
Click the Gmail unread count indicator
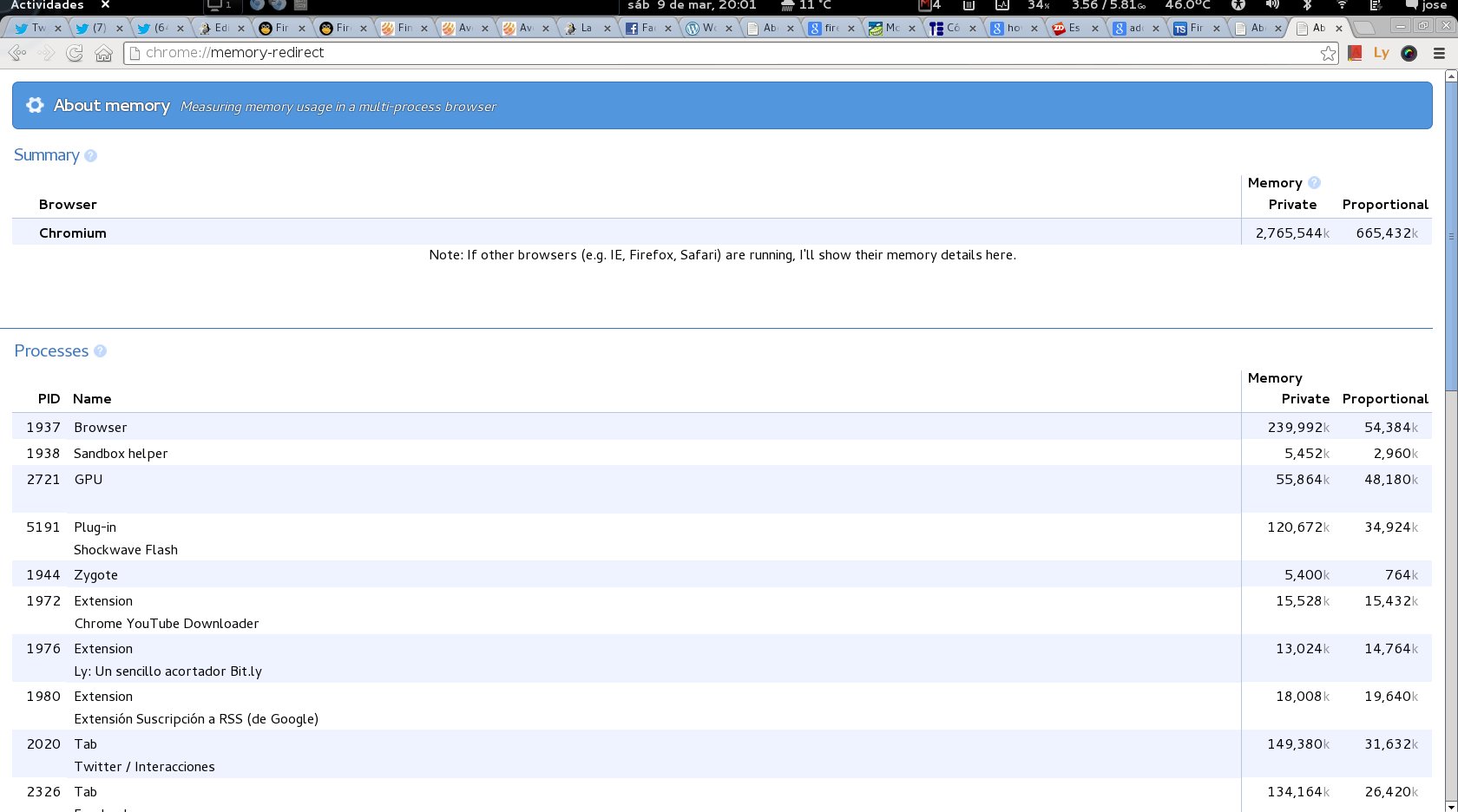930,4
